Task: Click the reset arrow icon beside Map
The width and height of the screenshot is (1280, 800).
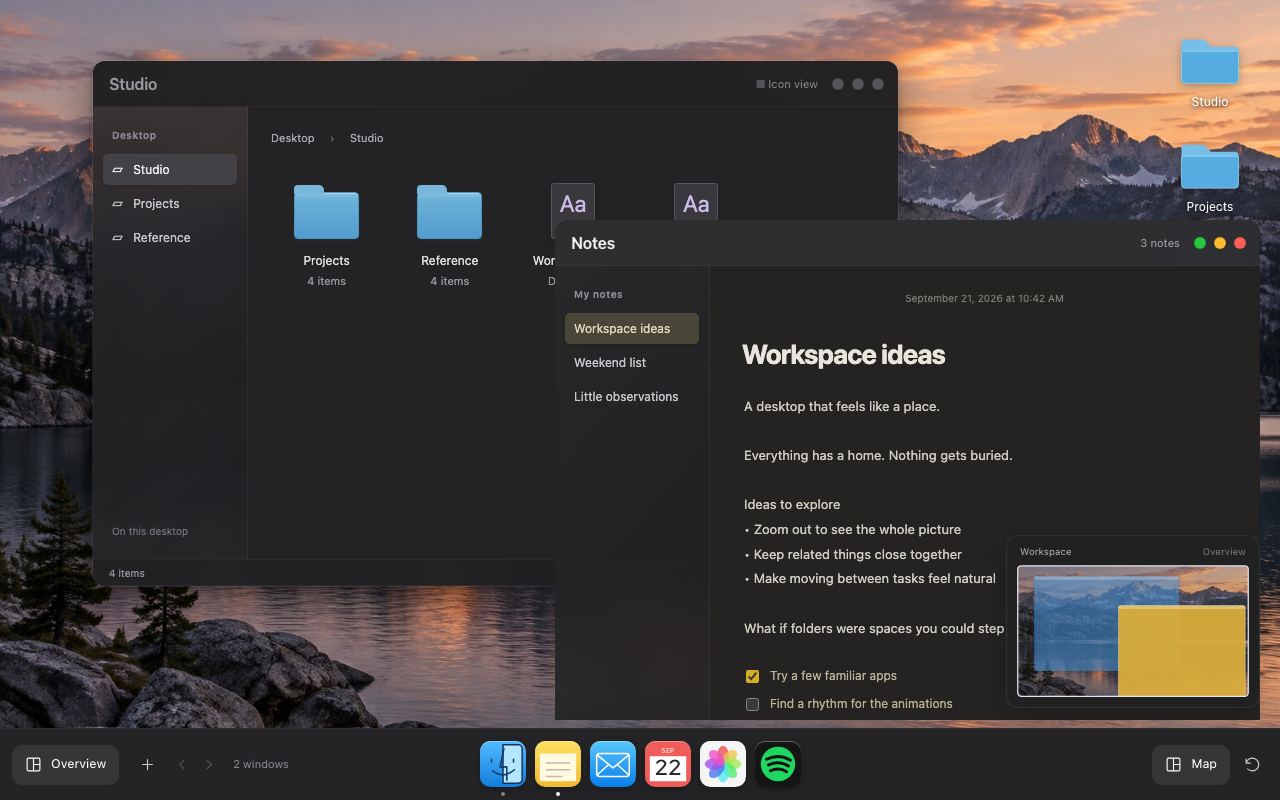Action: (x=1252, y=764)
